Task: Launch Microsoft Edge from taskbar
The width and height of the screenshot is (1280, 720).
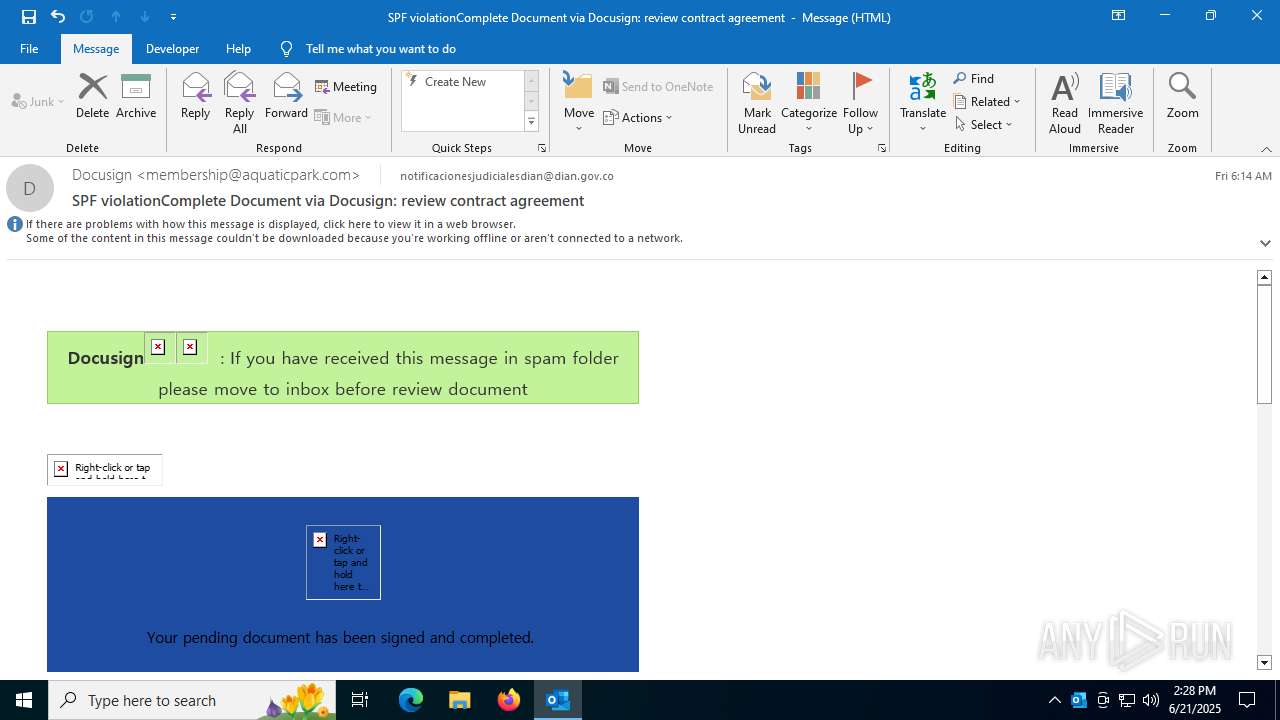Action: click(x=411, y=700)
